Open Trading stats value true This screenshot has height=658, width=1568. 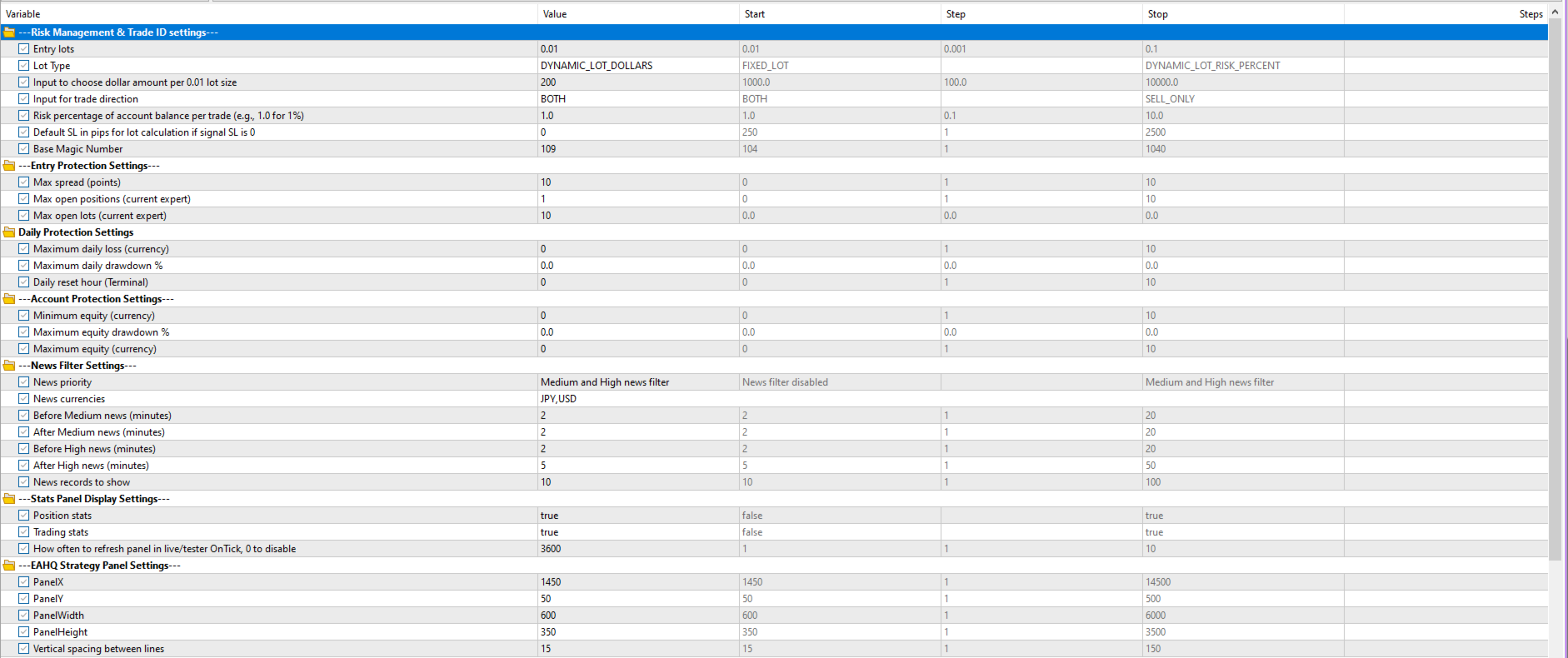(638, 532)
